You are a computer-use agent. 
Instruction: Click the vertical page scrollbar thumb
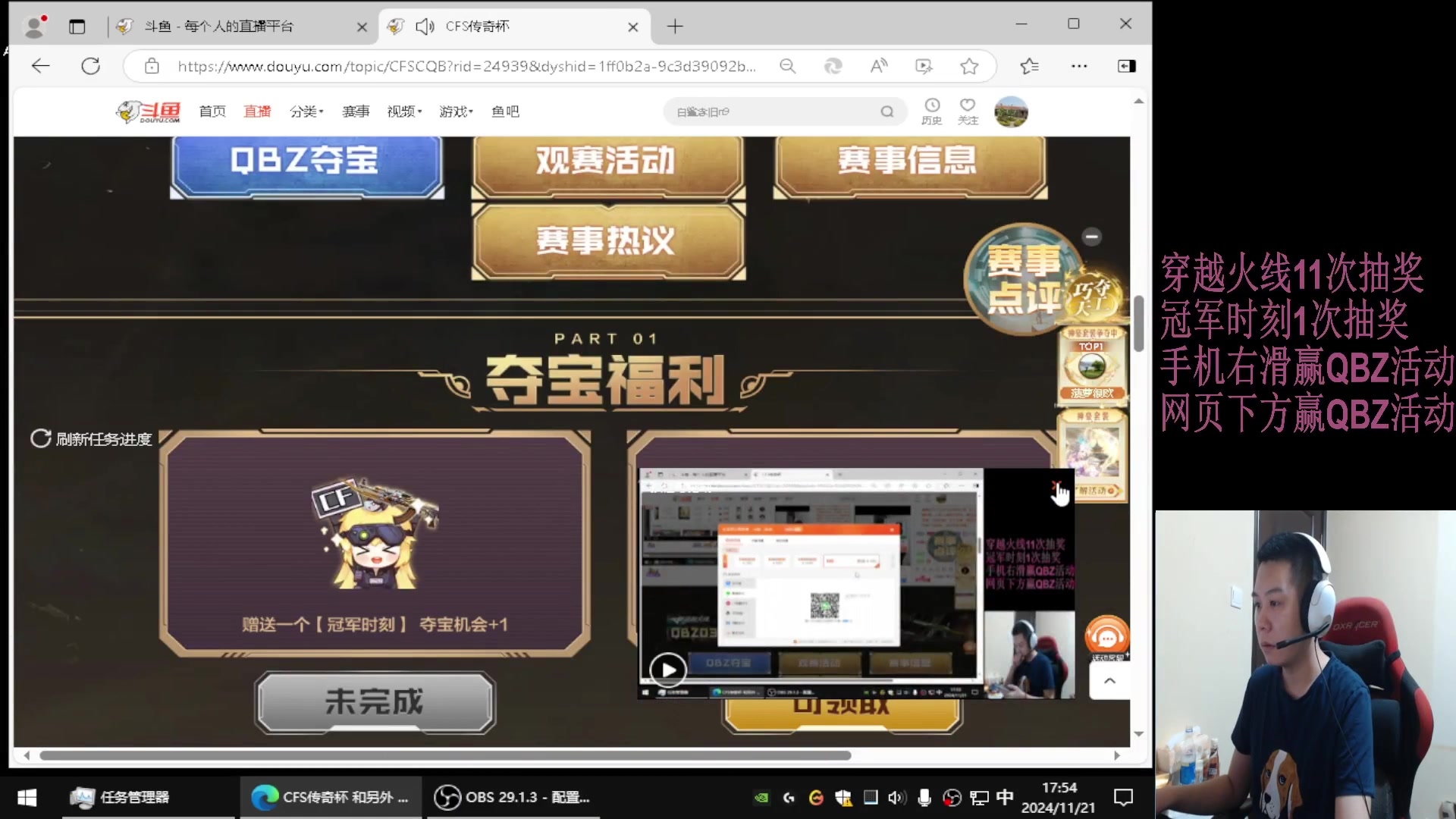[1138, 323]
